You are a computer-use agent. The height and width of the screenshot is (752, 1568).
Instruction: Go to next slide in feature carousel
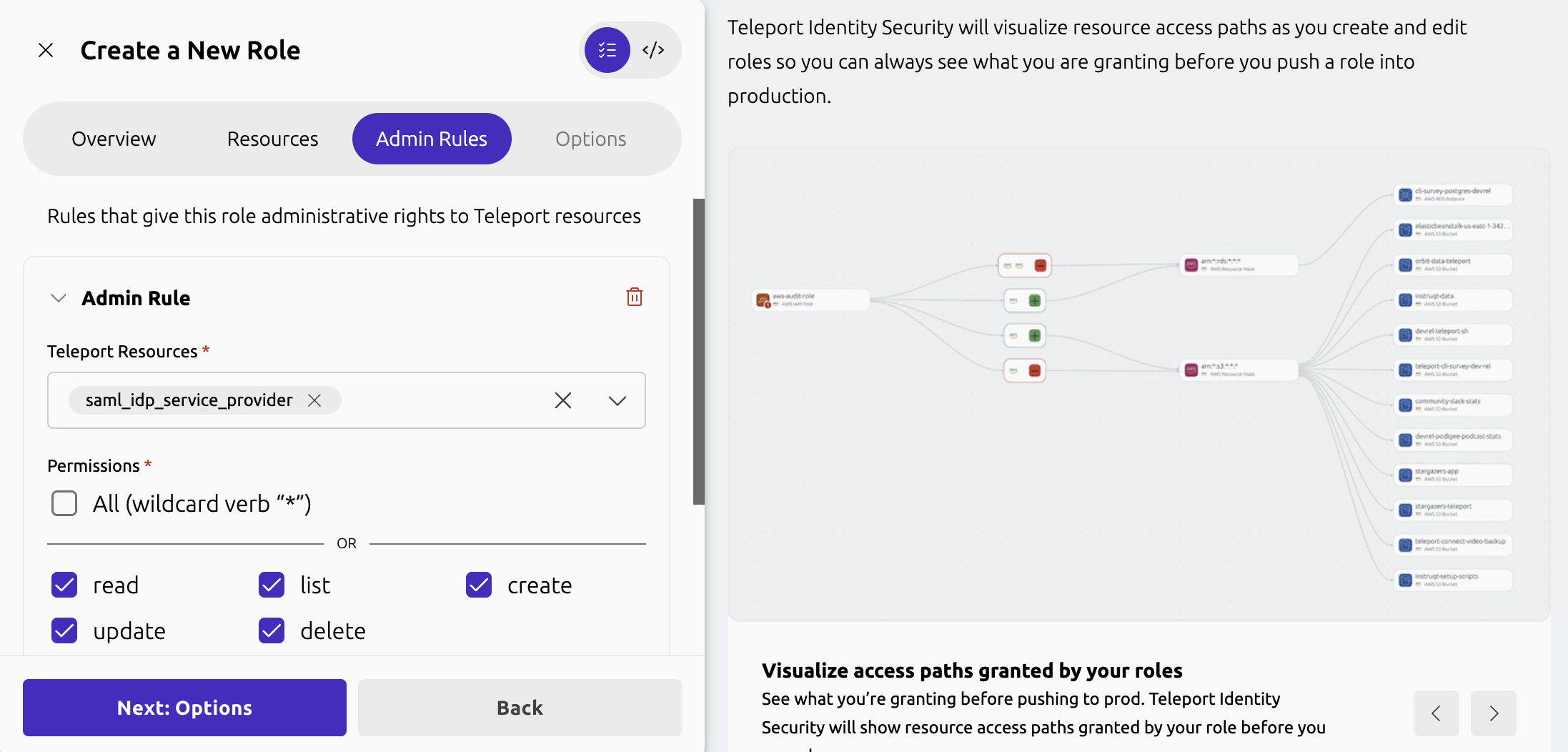1493,713
